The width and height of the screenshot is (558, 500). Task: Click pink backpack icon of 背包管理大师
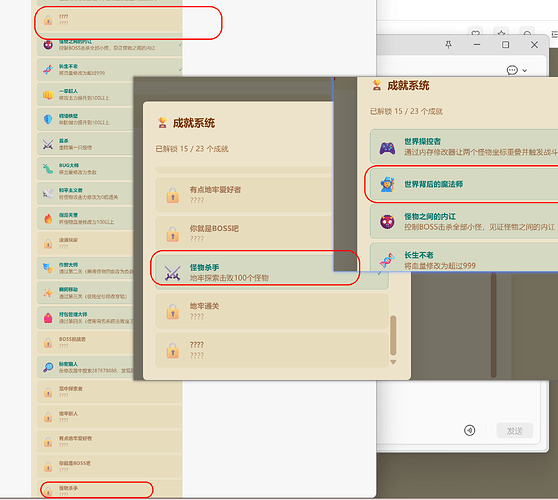[48, 318]
